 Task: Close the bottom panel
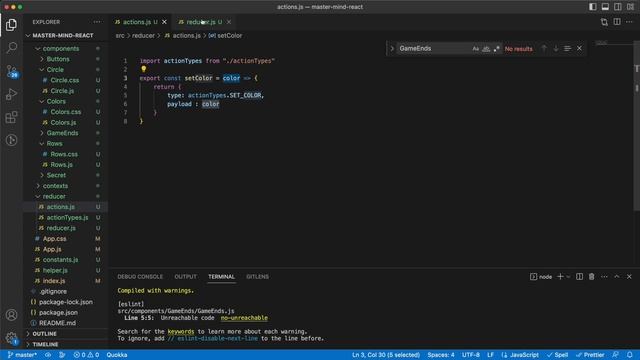[629, 277]
